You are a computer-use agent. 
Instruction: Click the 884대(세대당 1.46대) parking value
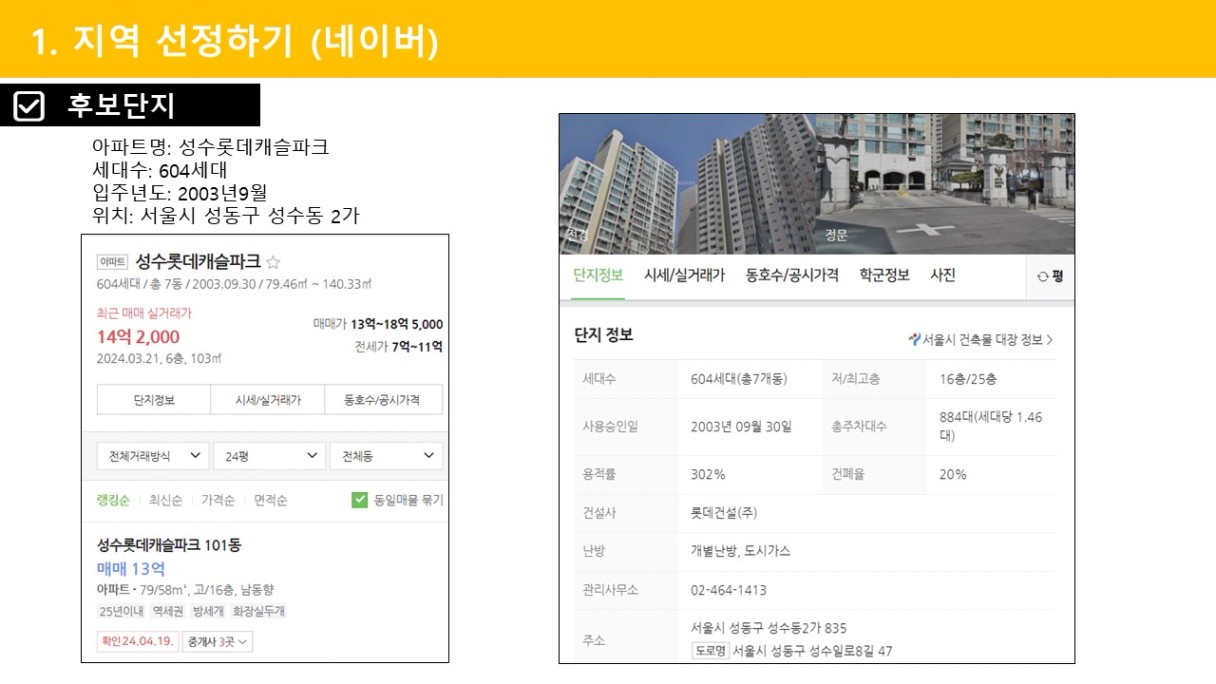991,426
